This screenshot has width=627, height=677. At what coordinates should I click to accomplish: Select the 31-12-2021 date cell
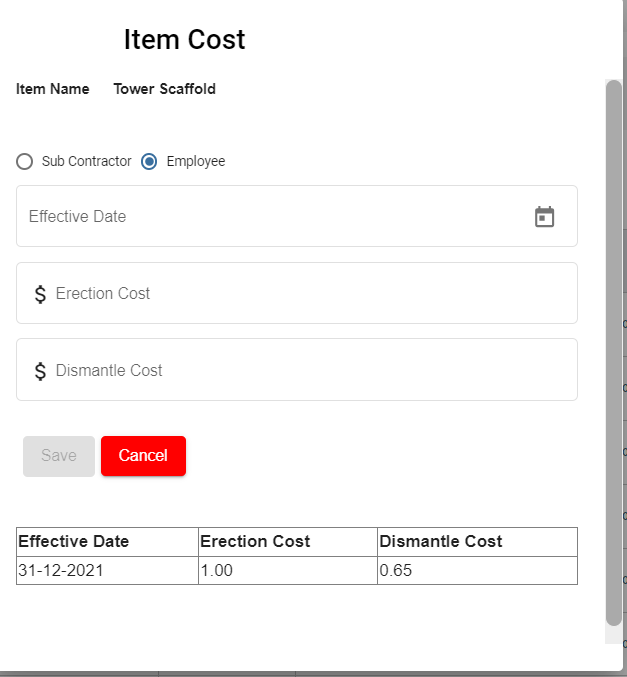61,571
